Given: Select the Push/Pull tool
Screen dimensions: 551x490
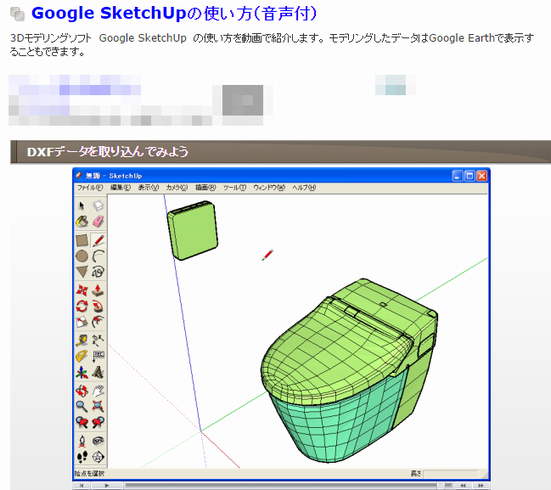Looking at the screenshot, I should coord(98,290).
